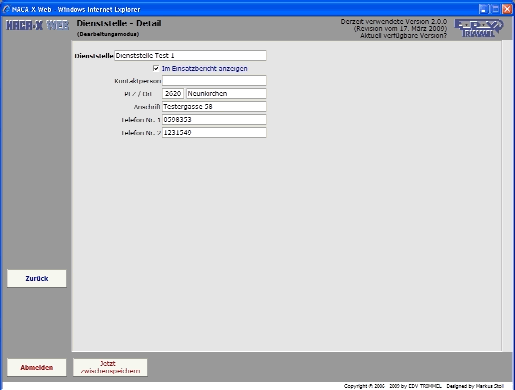Image resolution: width=515 pixels, height=390 pixels.
Task: Click the Ort field with Neunkirchen
Action: point(226,93)
